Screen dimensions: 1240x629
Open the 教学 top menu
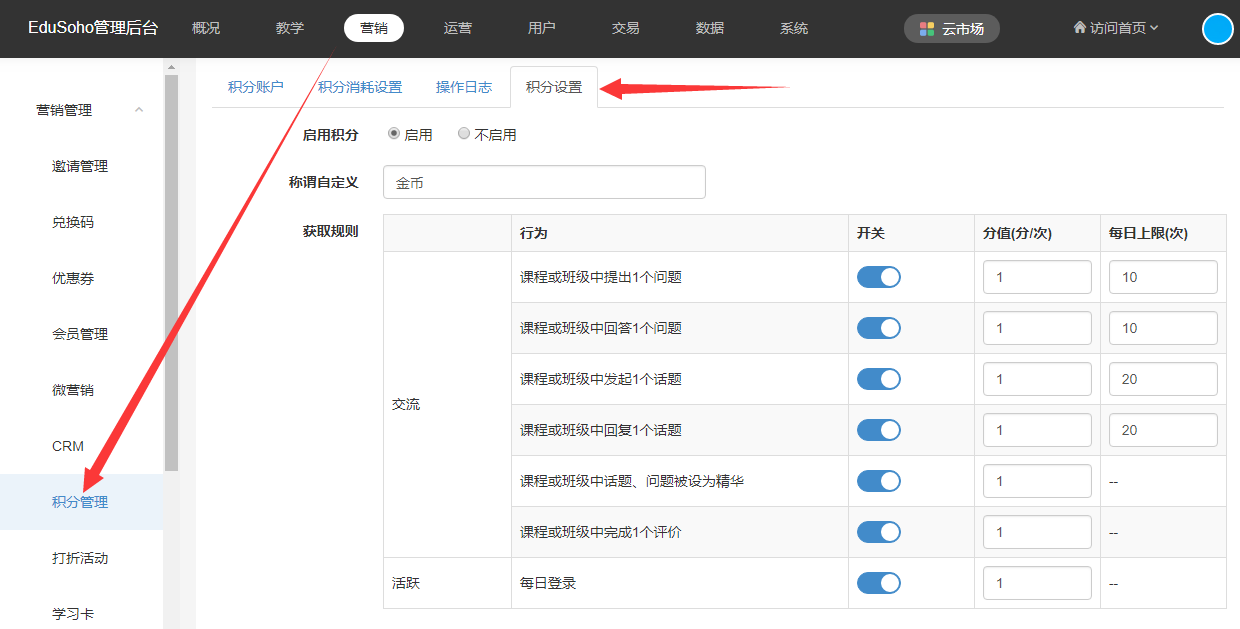click(290, 28)
